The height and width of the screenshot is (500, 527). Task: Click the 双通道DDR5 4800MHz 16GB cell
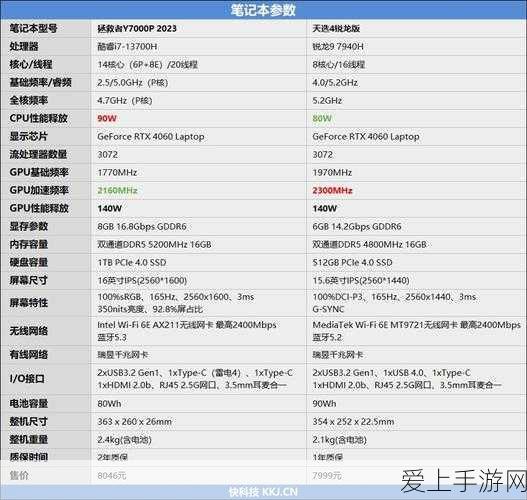pos(369,245)
